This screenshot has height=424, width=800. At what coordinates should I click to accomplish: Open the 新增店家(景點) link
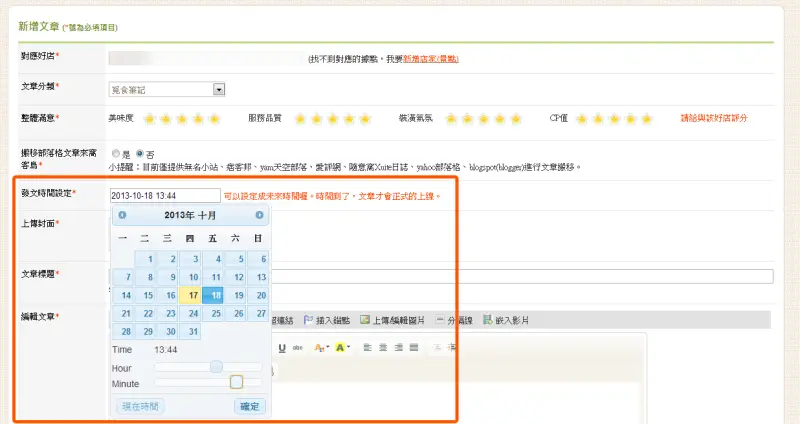click(x=431, y=59)
